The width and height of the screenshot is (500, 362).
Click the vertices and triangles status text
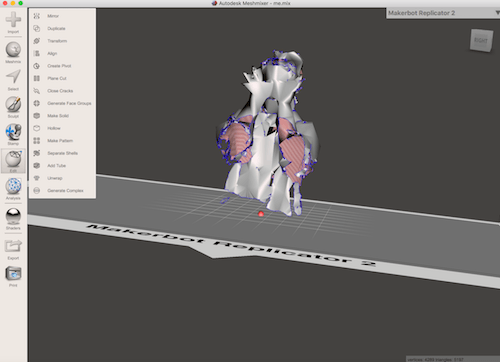click(435, 359)
